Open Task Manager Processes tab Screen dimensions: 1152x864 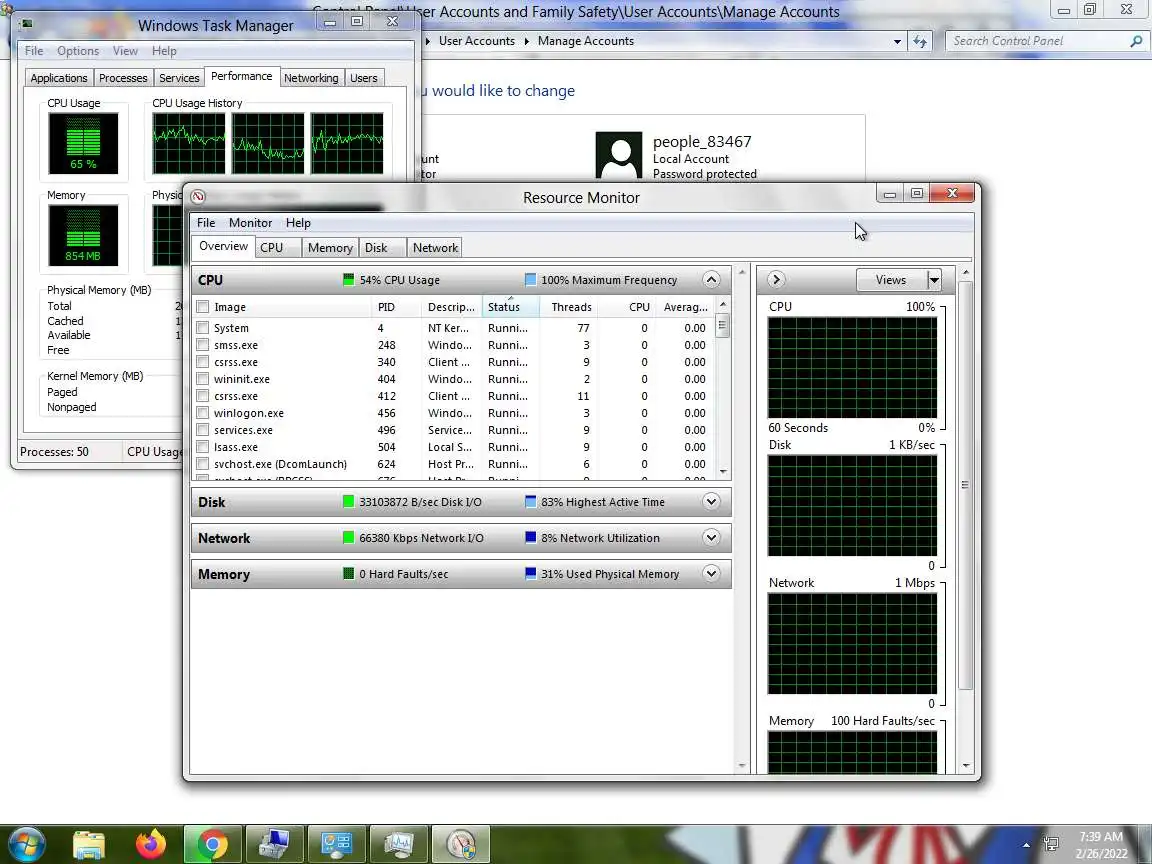tap(123, 78)
